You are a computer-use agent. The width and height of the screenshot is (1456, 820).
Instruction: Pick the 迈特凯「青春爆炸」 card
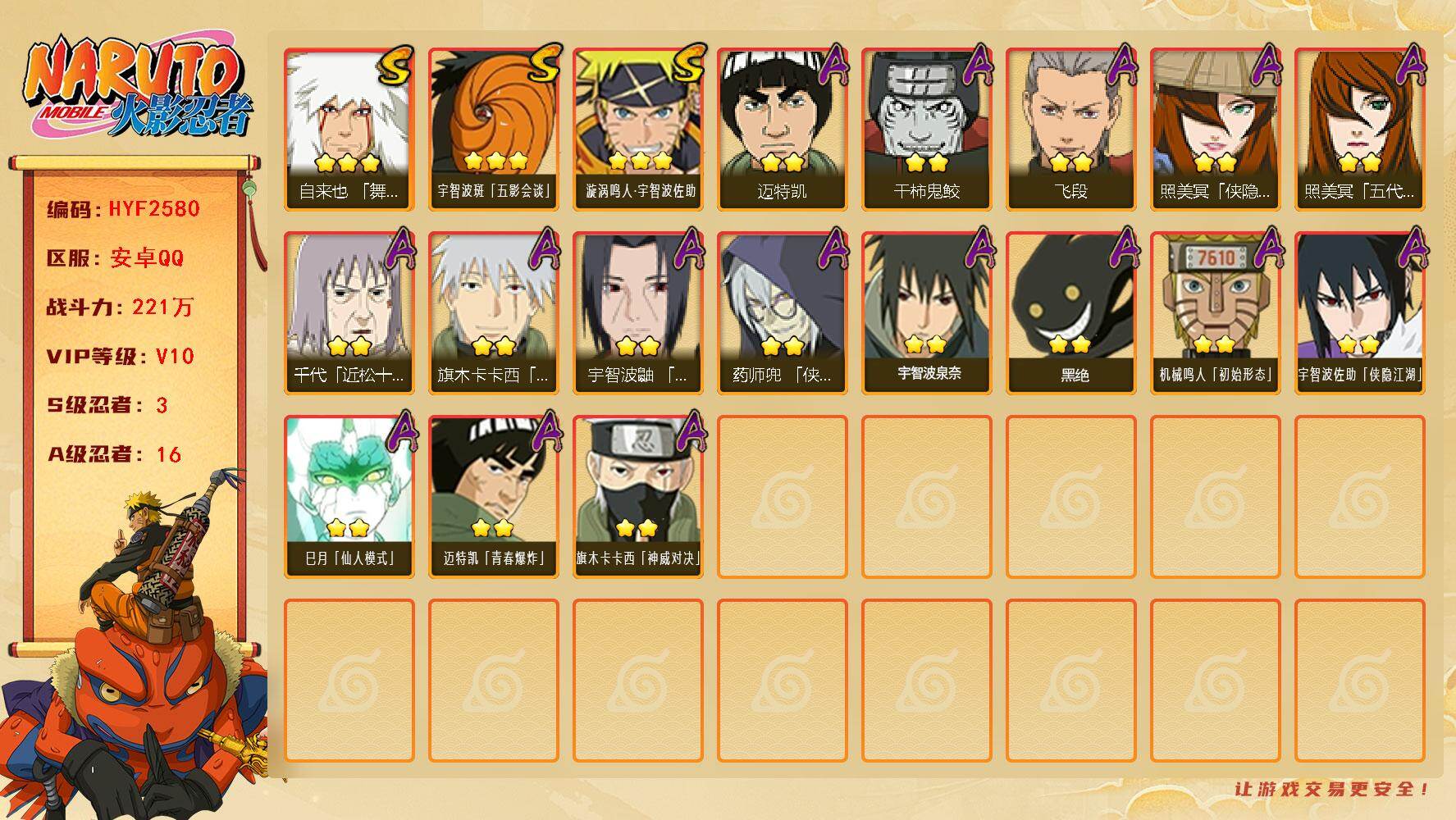pyautogui.click(x=493, y=496)
